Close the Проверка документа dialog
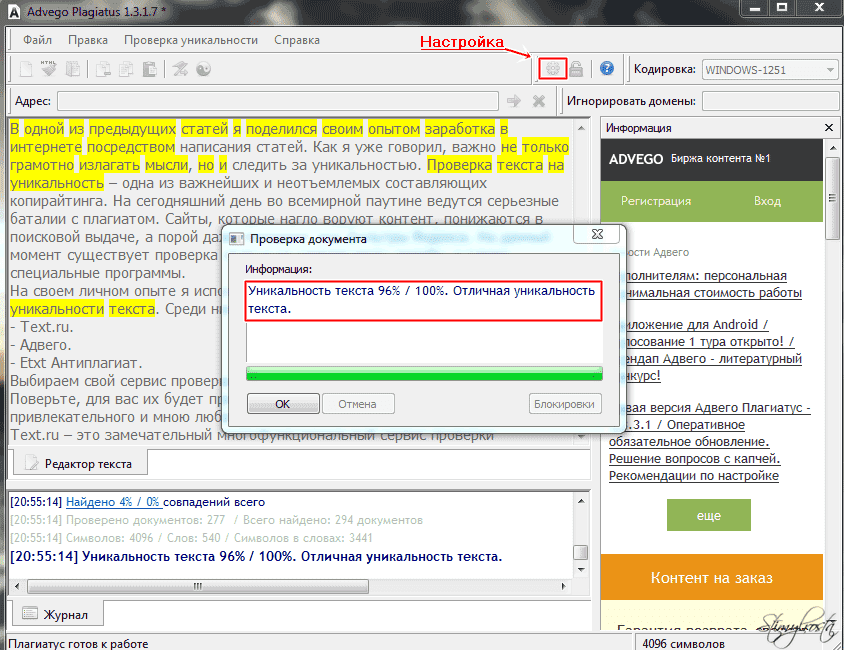This screenshot has width=844, height=651. [597, 234]
